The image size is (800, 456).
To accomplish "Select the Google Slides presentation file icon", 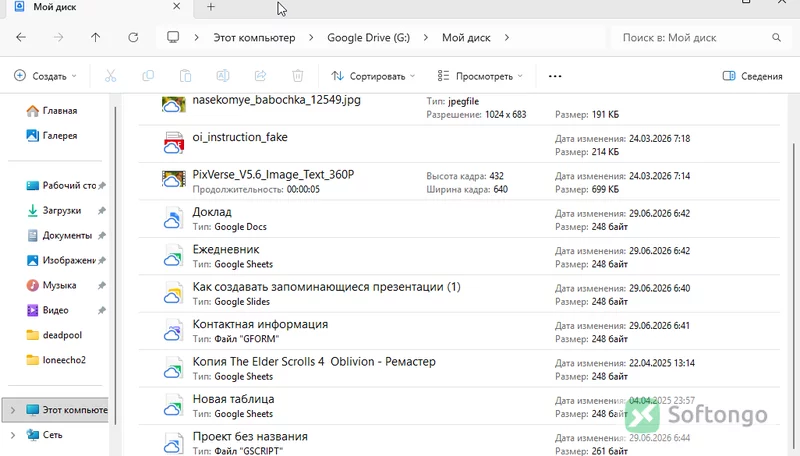I will 173,293.
